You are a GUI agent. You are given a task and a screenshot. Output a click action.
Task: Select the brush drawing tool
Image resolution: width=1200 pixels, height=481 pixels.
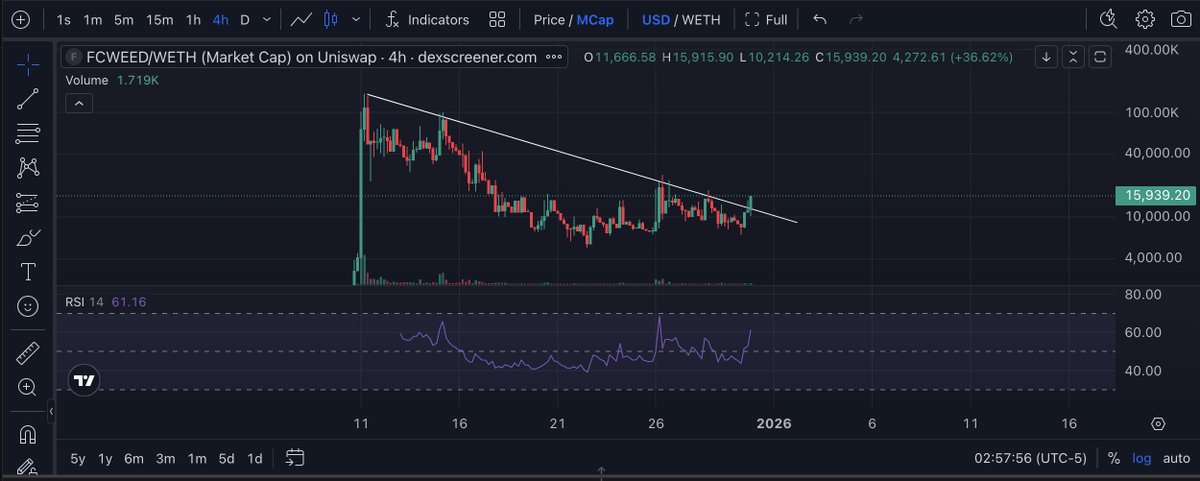tap(29, 237)
